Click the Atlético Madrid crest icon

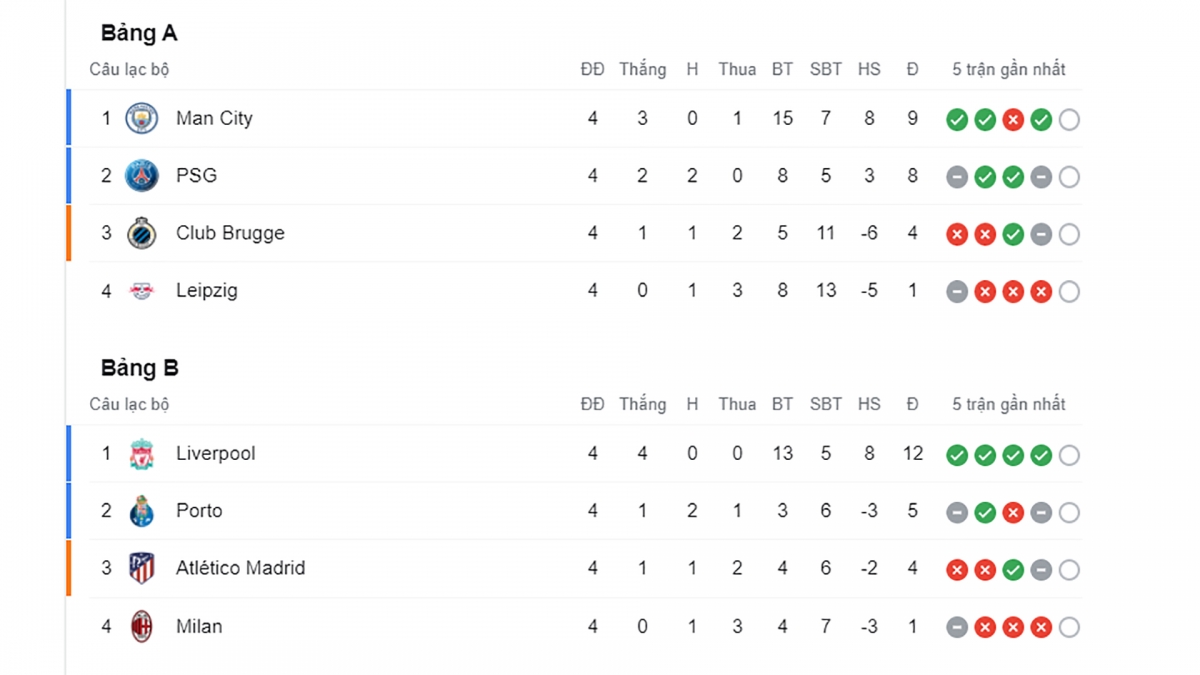click(x=142, y=569)
